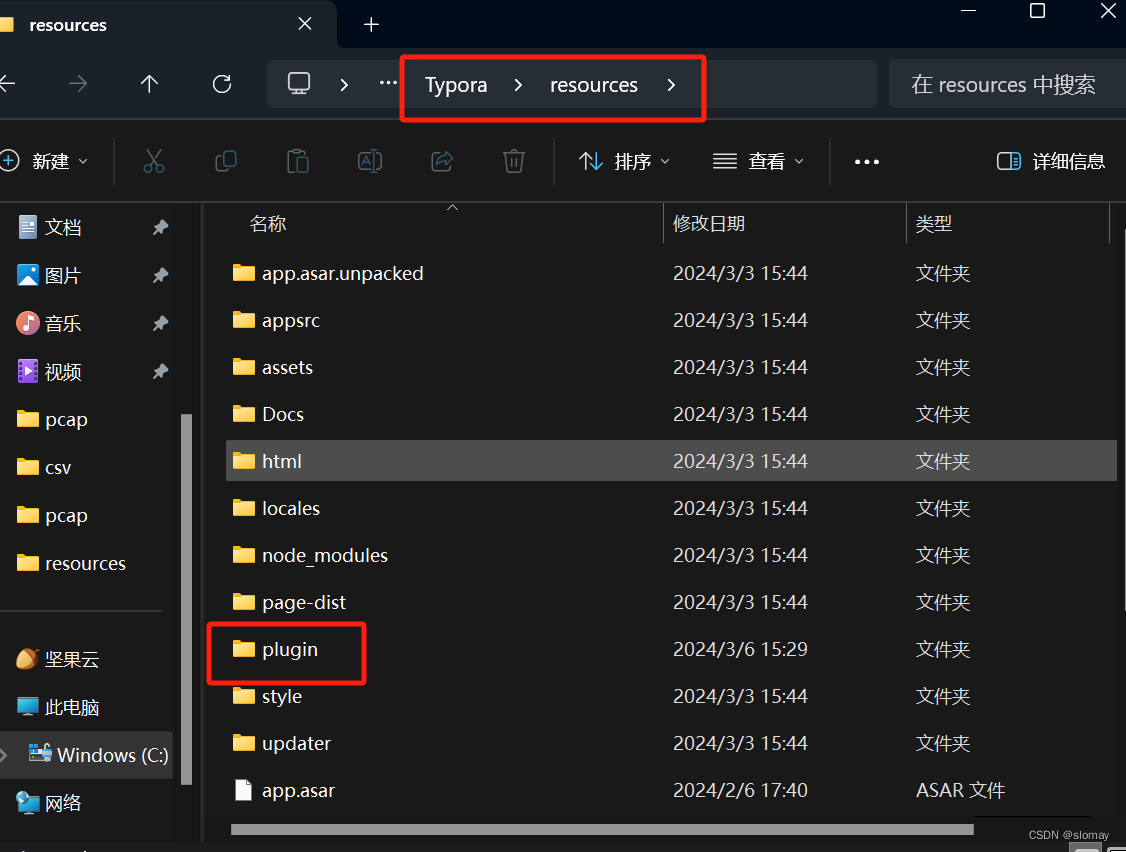Share the selected file using share icon
Screen dimensions: 1126x852
tap(441, 160)
